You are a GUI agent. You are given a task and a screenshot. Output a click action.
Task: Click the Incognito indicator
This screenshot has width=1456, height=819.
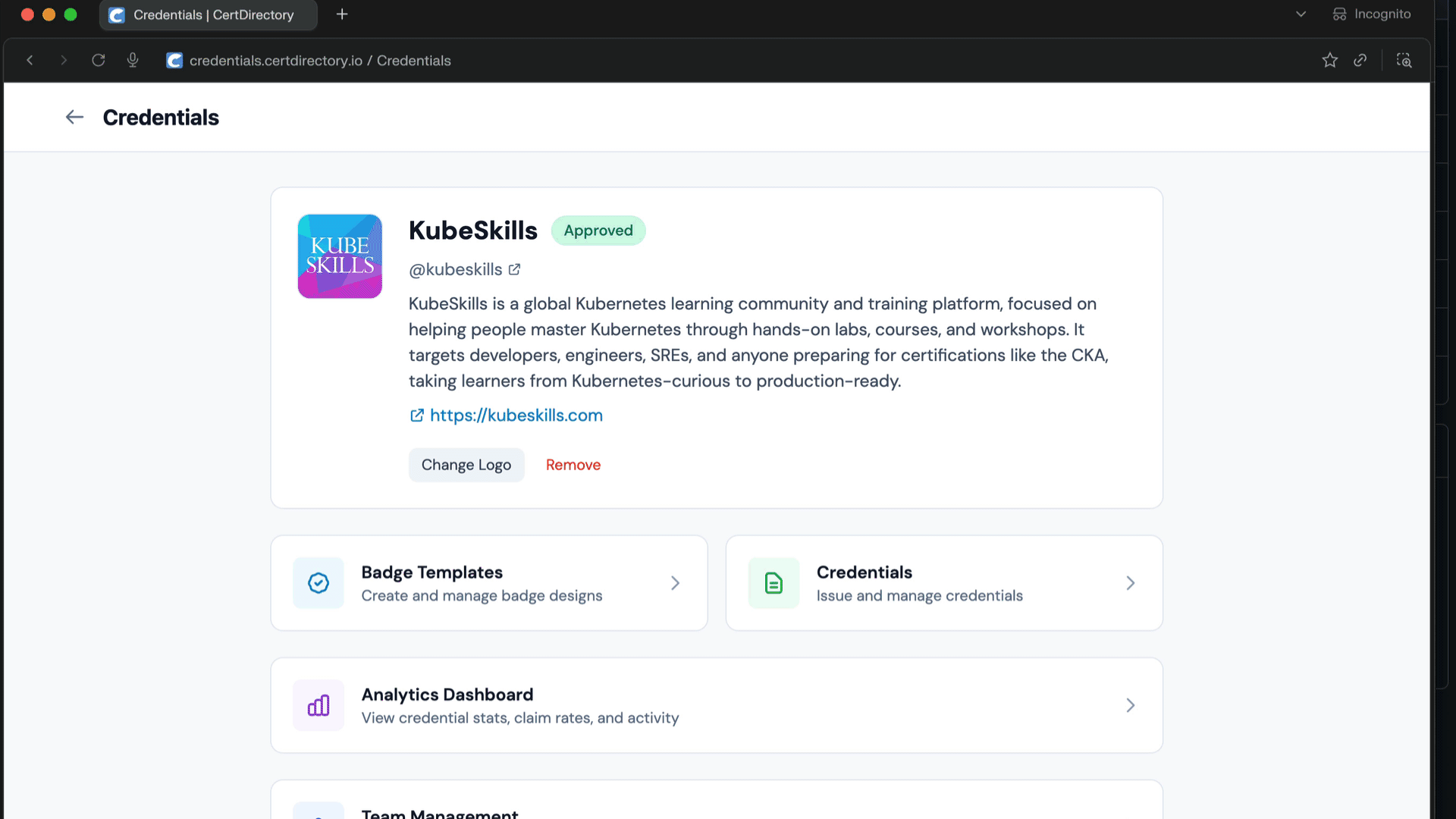point(1372,14)
